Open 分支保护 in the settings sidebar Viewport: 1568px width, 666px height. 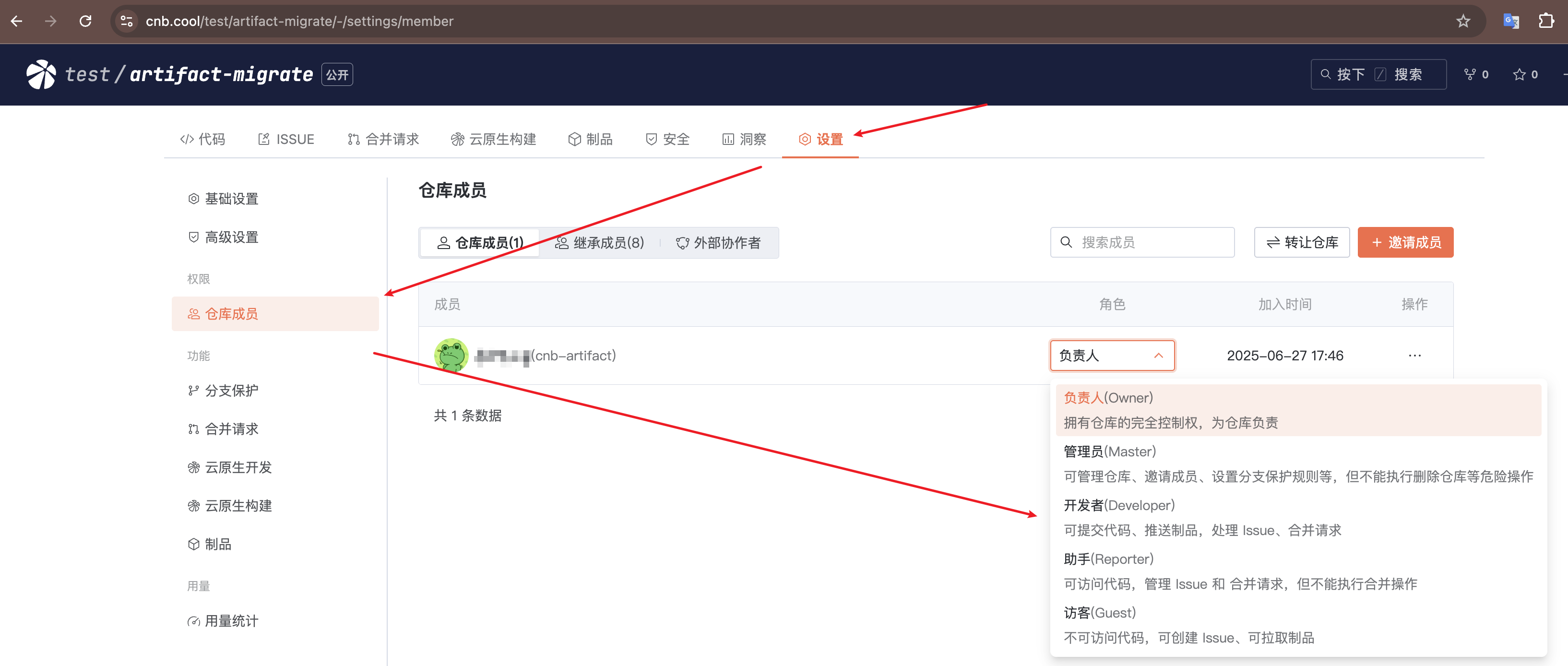pyautogui.click(x=231, y=390)
